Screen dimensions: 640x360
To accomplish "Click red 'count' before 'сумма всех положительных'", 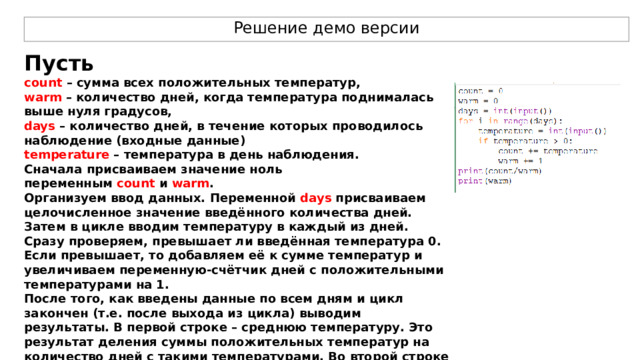I will 43,83.
